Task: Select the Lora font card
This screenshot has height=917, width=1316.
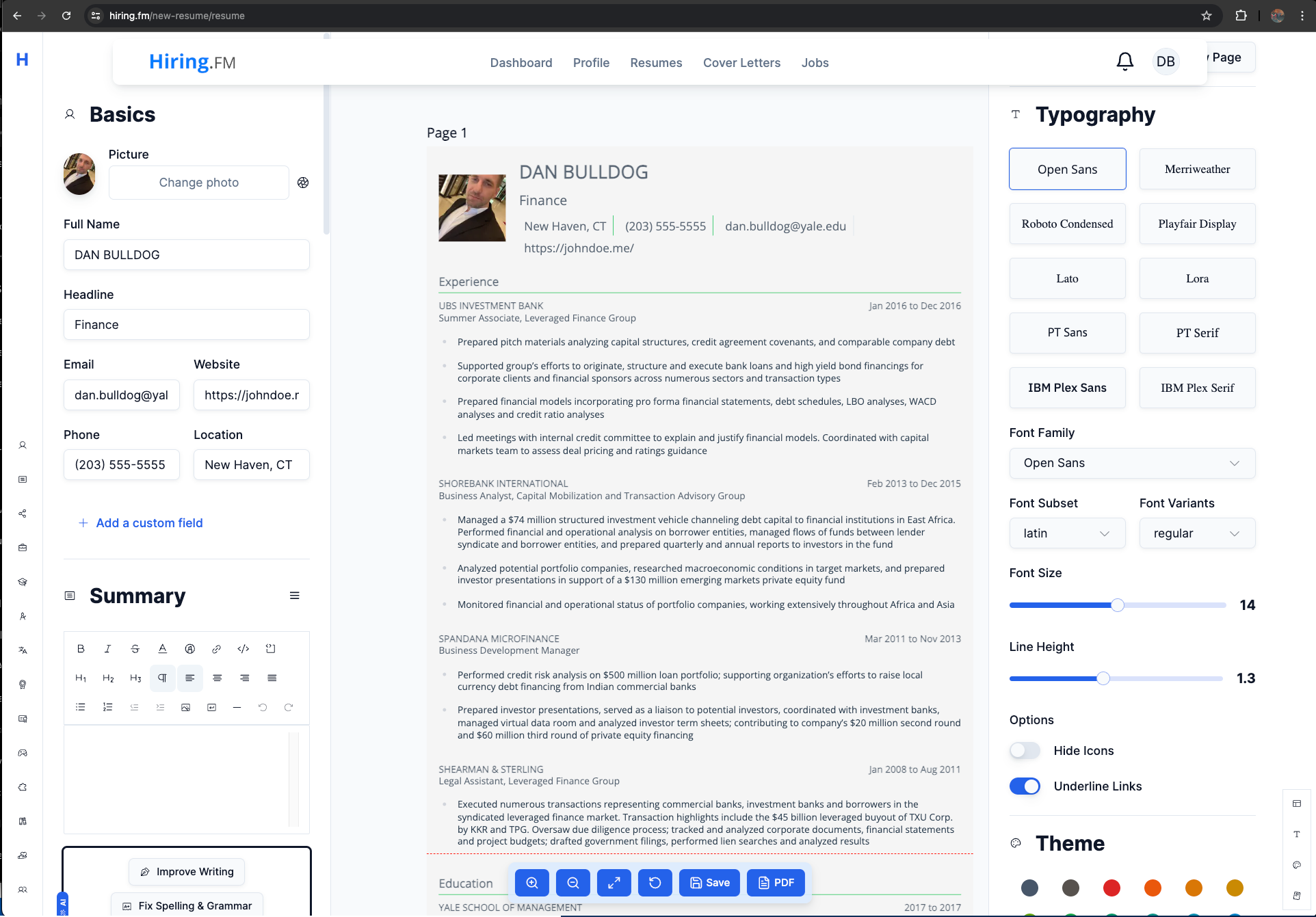Action: (x=1197, y=278)
